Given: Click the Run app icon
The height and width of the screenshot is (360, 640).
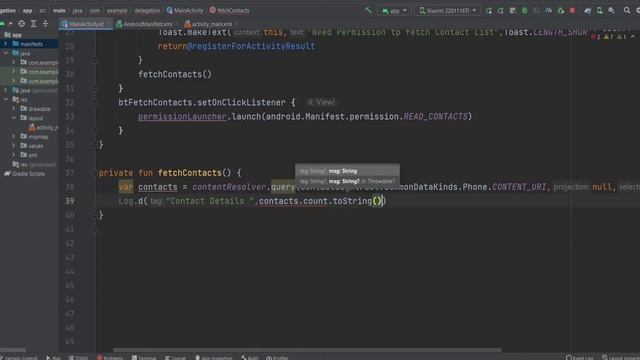Looking at the screenshot, I should pyautogui.click(x=489, y=11).
